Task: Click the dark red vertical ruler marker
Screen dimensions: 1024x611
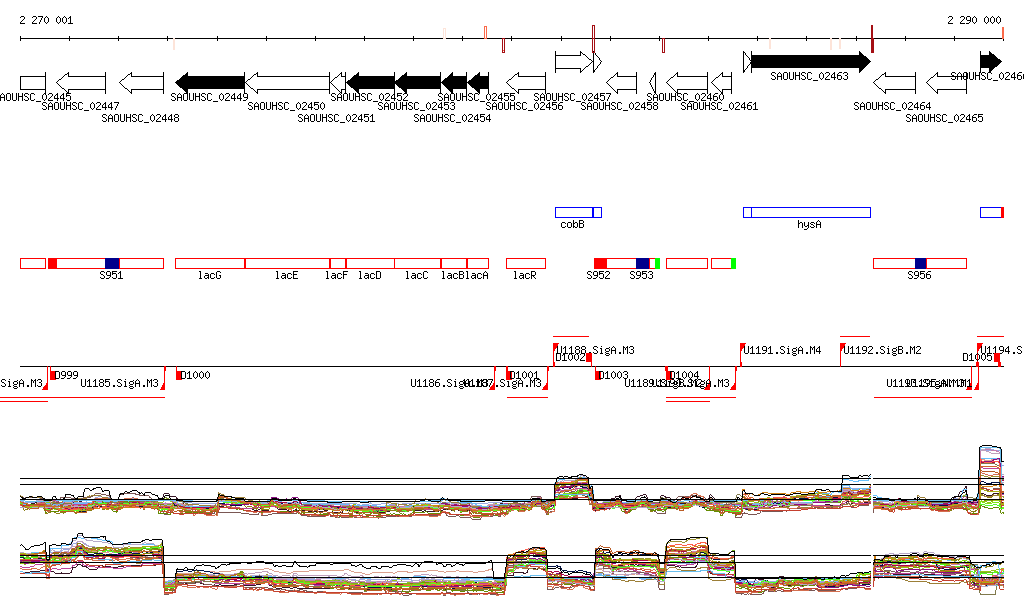Action: (x=872, y=39)
